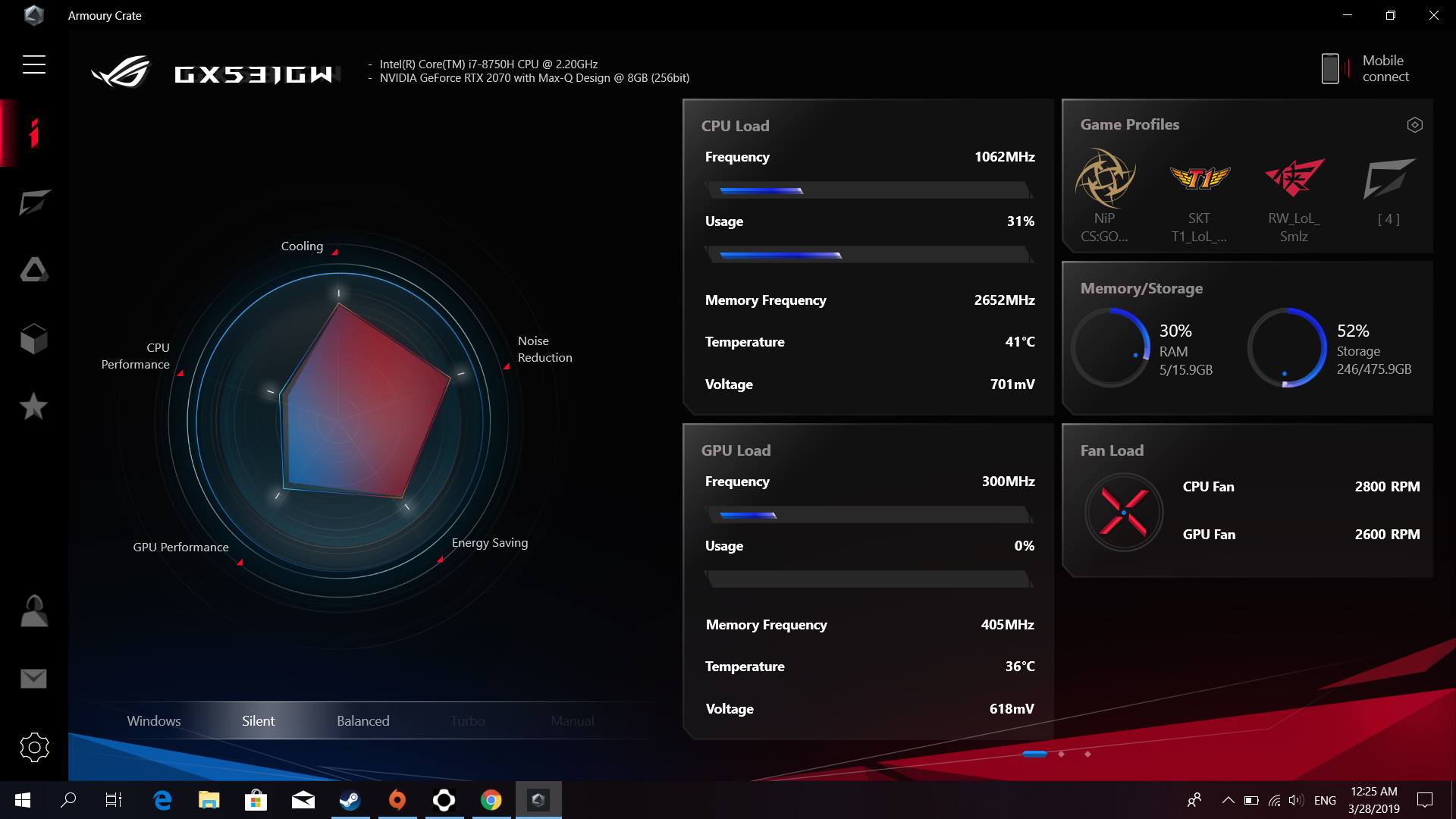Switch to Silent performance mode
This screenshot has height=819, width=1456.
click(x=259, y=721)
